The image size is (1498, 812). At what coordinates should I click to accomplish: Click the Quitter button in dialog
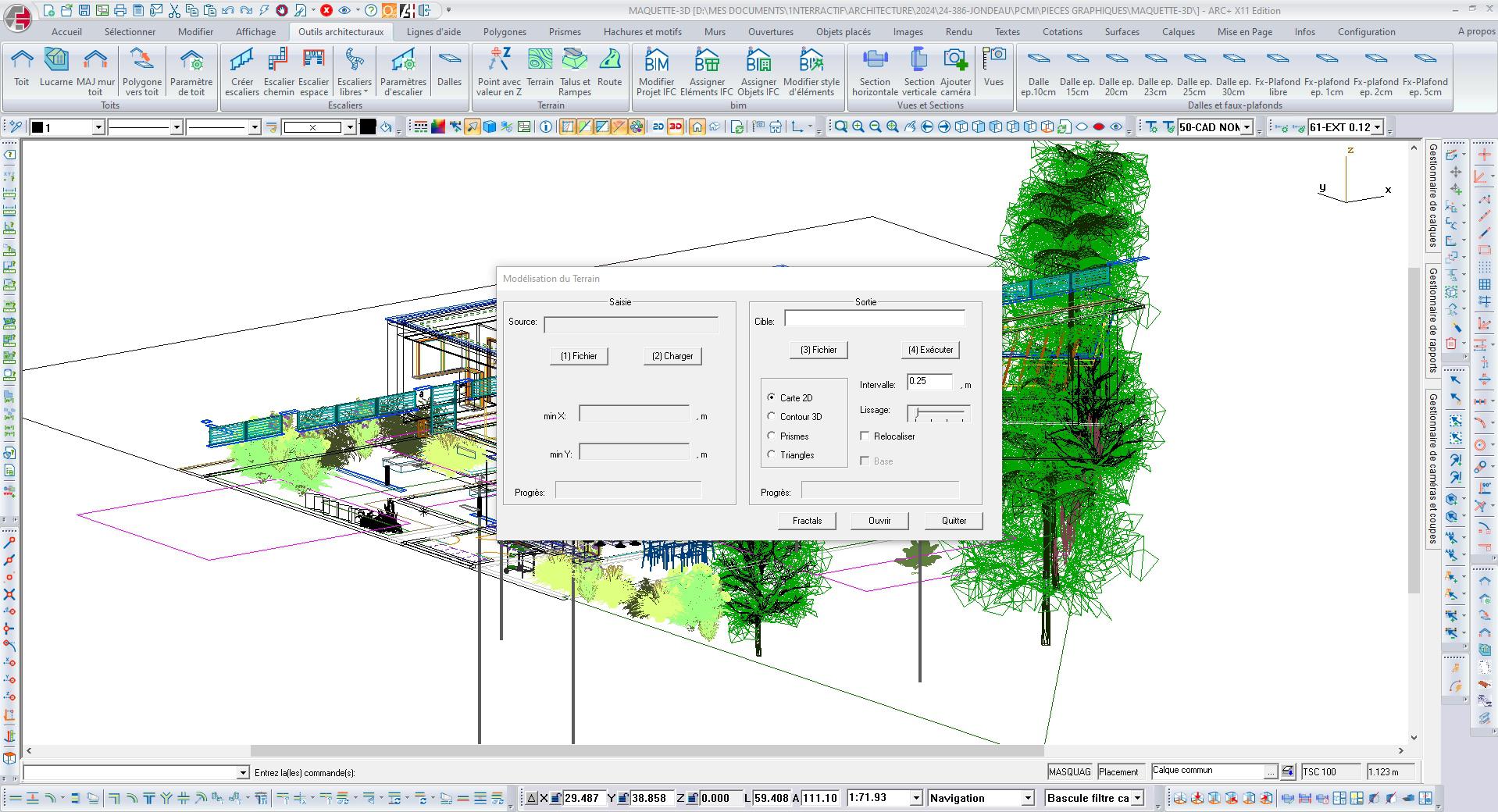(954, 521)
